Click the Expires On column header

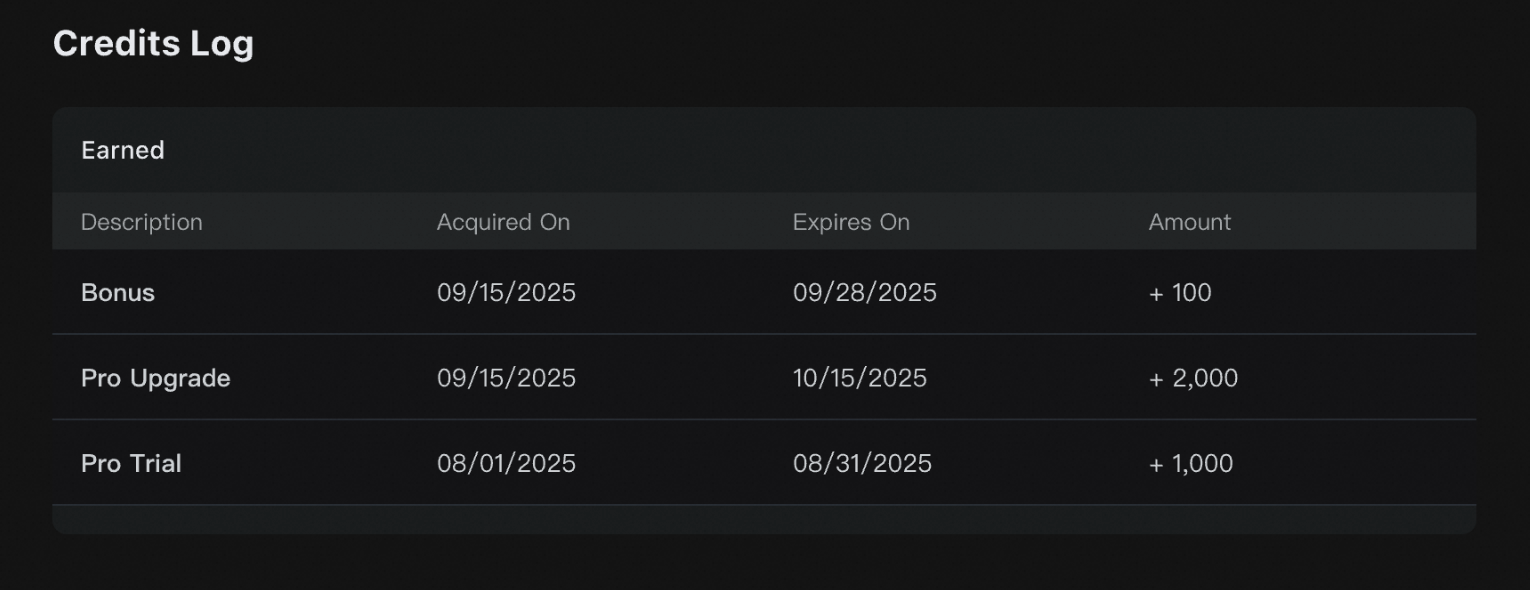[851, 222]
